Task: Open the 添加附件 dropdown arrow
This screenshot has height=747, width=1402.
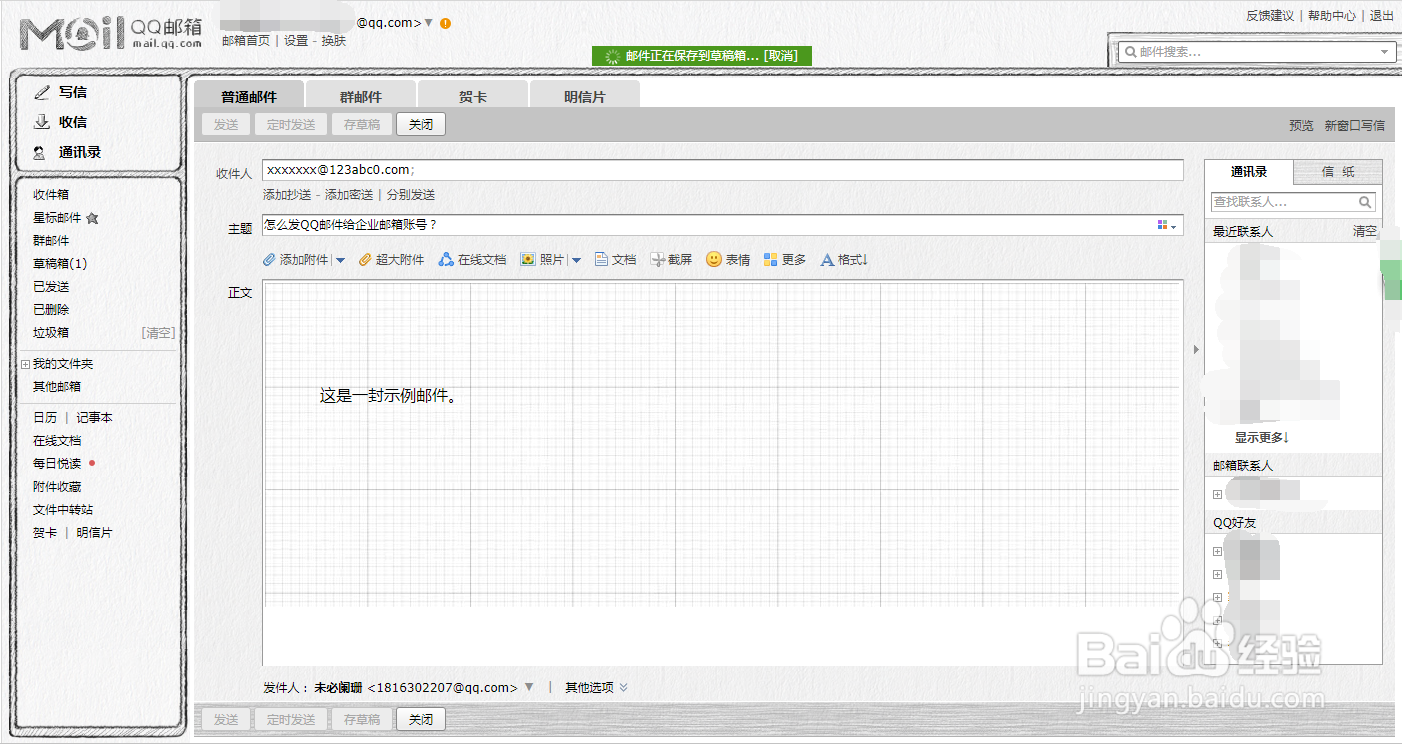Action: (x=340, y=260)
